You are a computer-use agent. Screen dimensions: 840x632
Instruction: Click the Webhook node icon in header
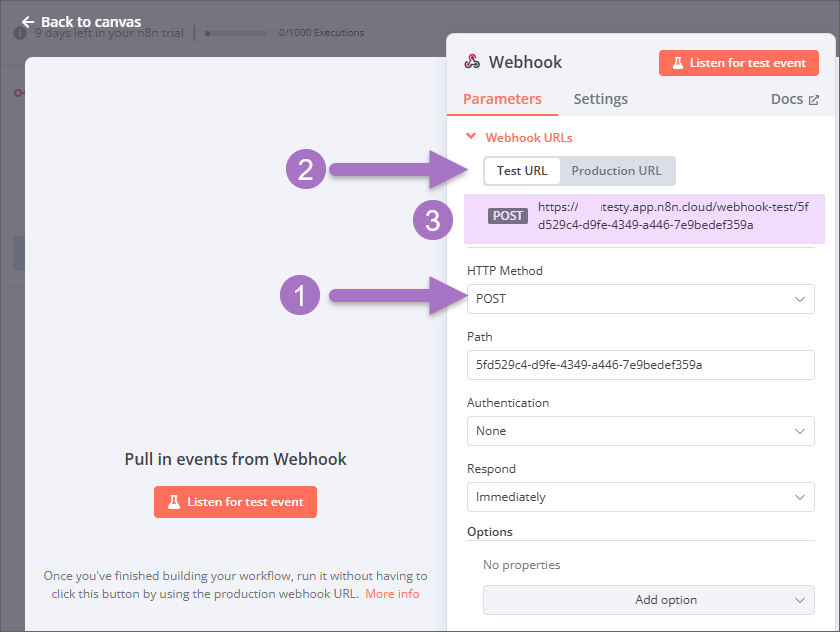(x=472, y=62)
